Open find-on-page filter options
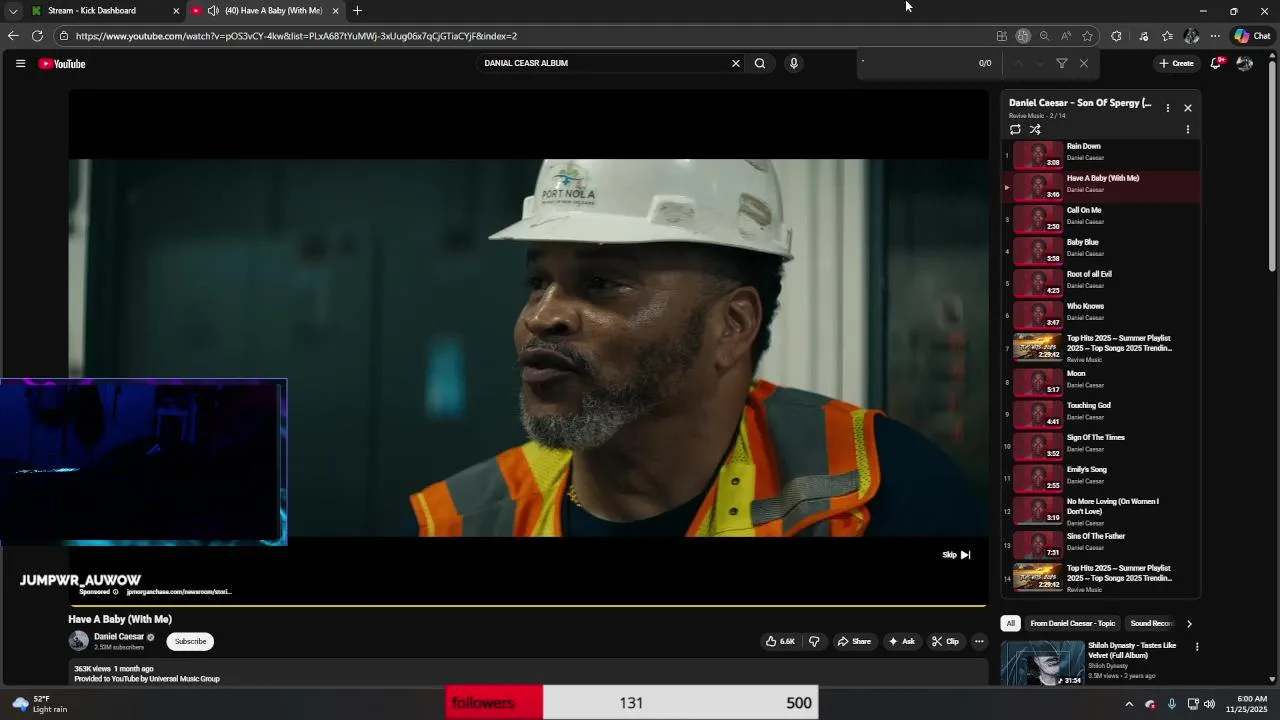 (x=1062, y=63)
